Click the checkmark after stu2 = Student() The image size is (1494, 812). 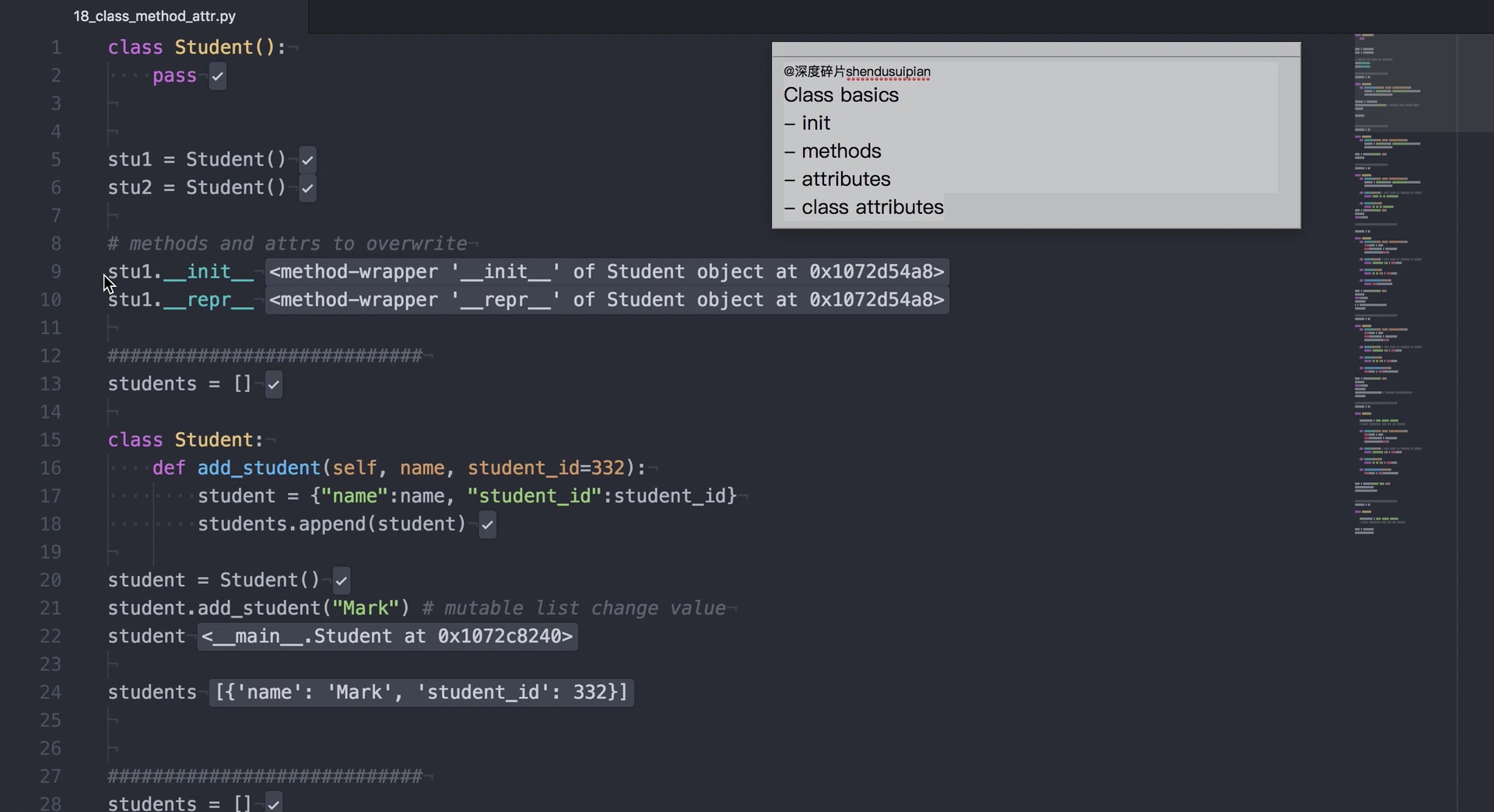coord(307,188)
